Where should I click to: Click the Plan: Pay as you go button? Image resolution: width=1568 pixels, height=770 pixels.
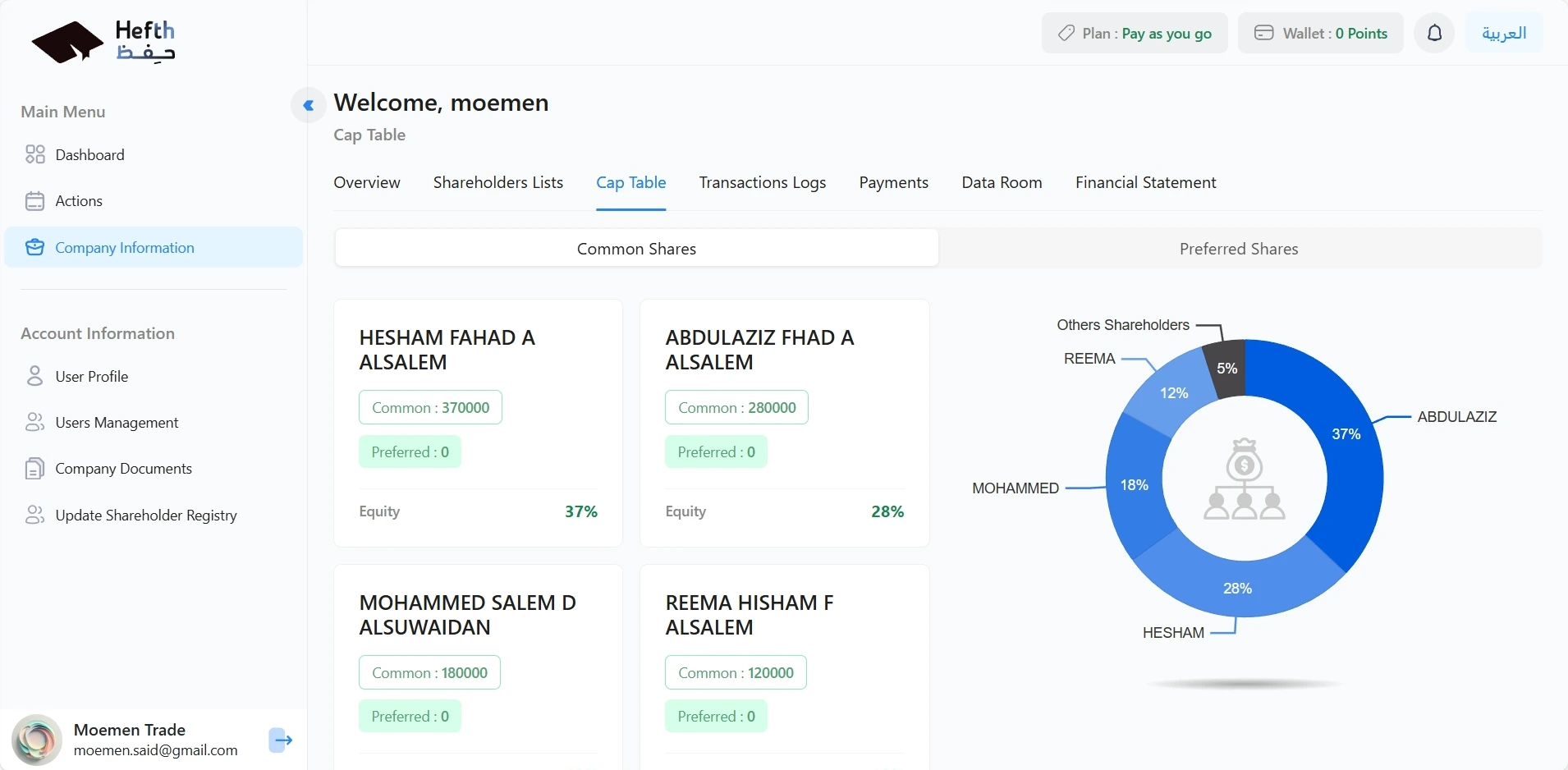pyautogui.click(x=1135, y=34)
